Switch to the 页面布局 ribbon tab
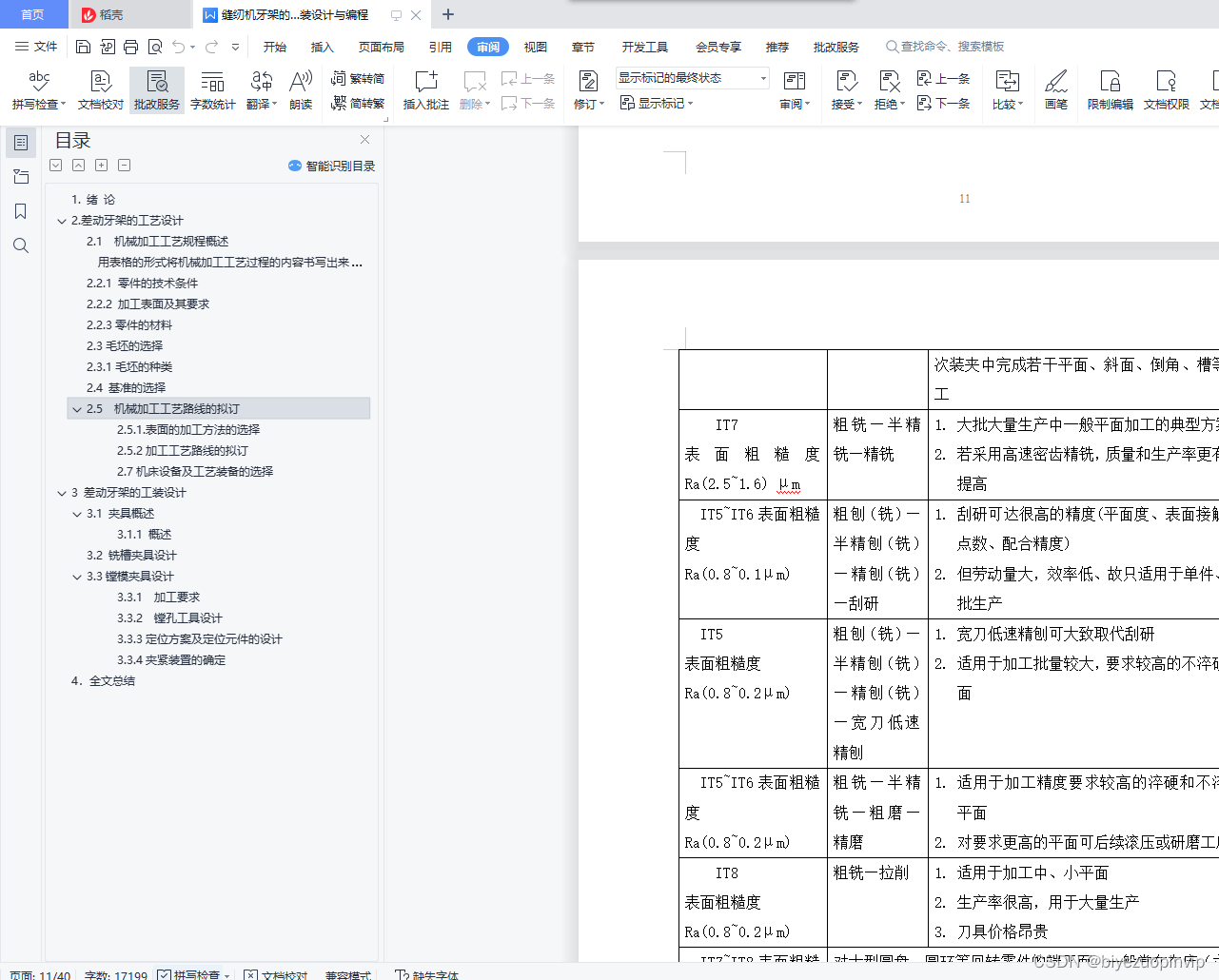Screen dimensions: 1219x980 [x=382, y=47]
